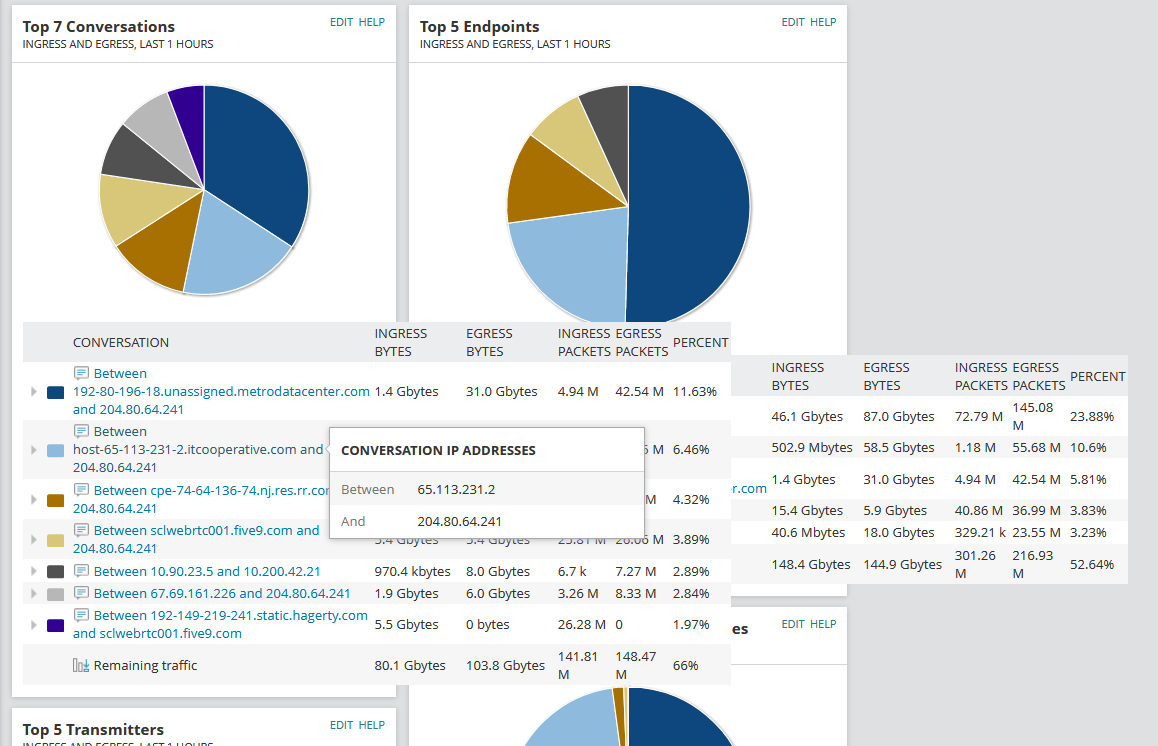Image resolution: width=1158 pixels, height=746 pixels.
Task: Expand the hagerty.com conversation row
Action: coord(33,625)
